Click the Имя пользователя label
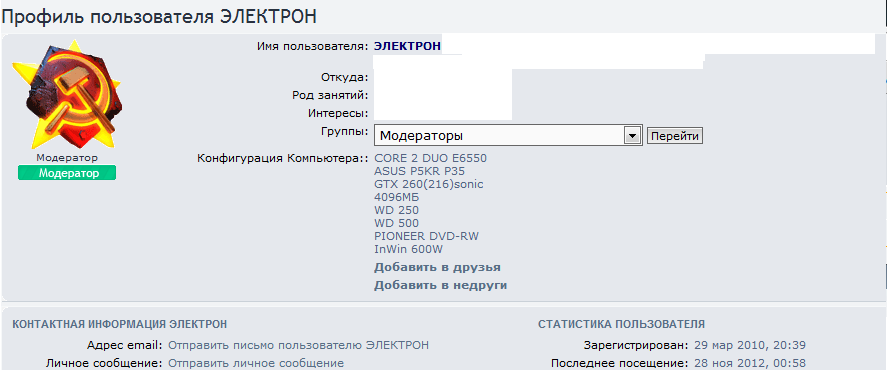 (x=313, y=46)
